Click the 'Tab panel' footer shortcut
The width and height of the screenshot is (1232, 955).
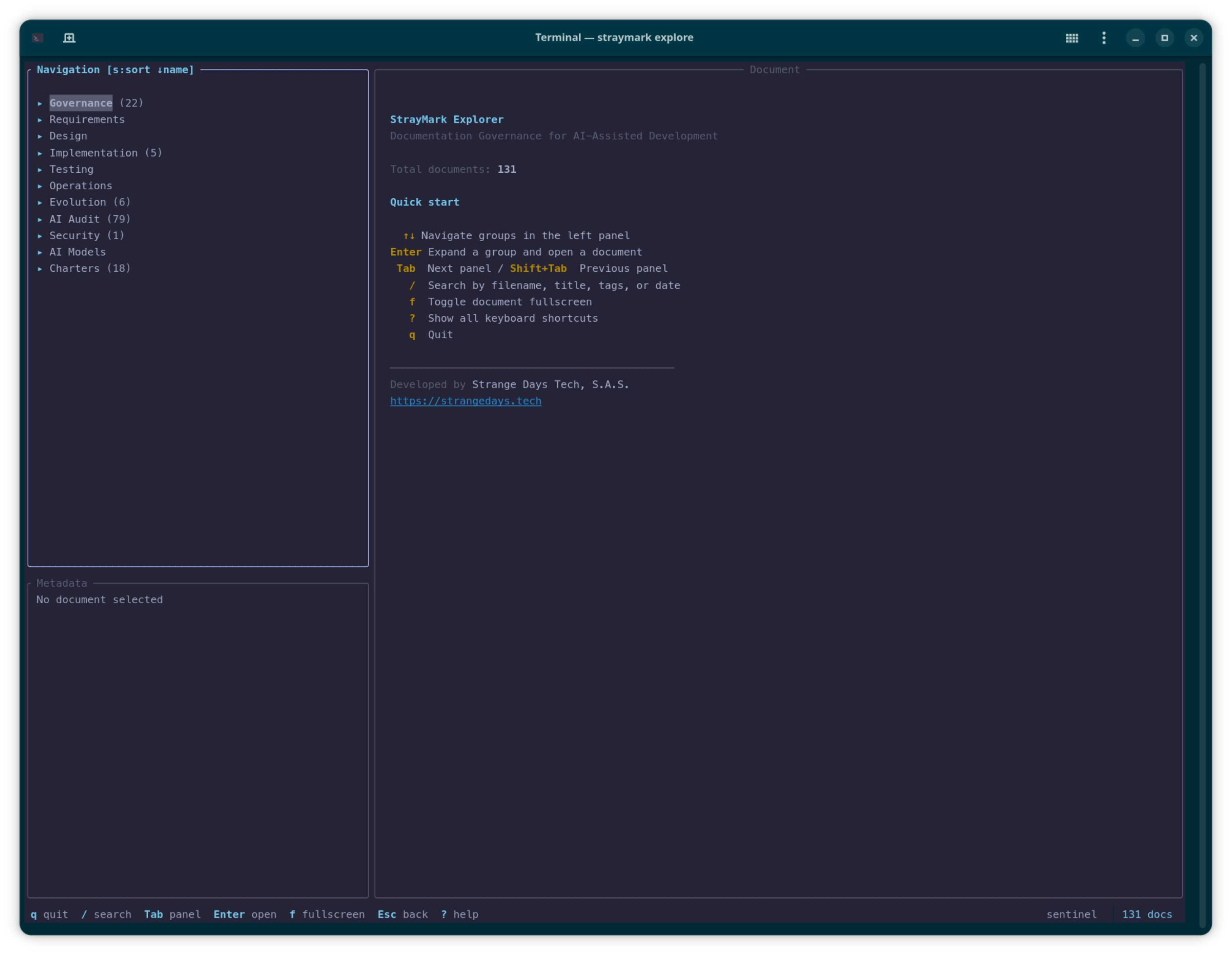[172, 914]
